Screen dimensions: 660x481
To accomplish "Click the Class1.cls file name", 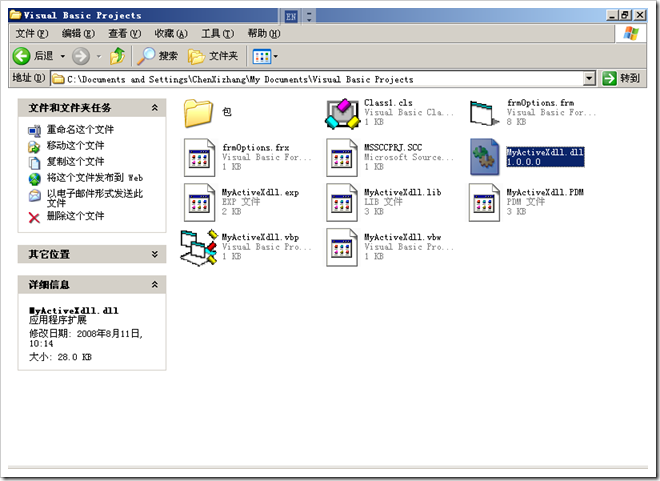I will 388,103.
